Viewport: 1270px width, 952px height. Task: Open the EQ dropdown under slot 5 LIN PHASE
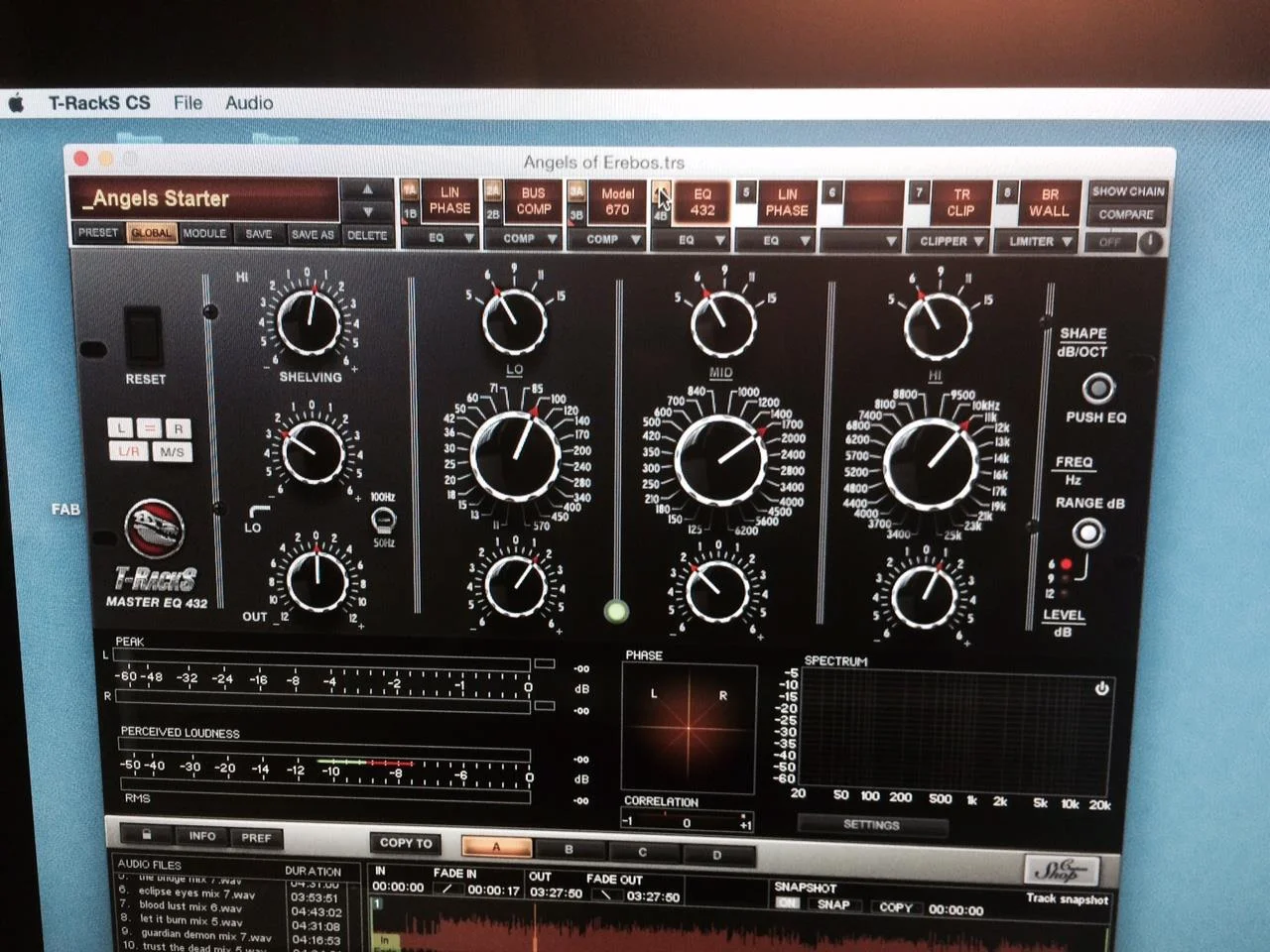773,240
